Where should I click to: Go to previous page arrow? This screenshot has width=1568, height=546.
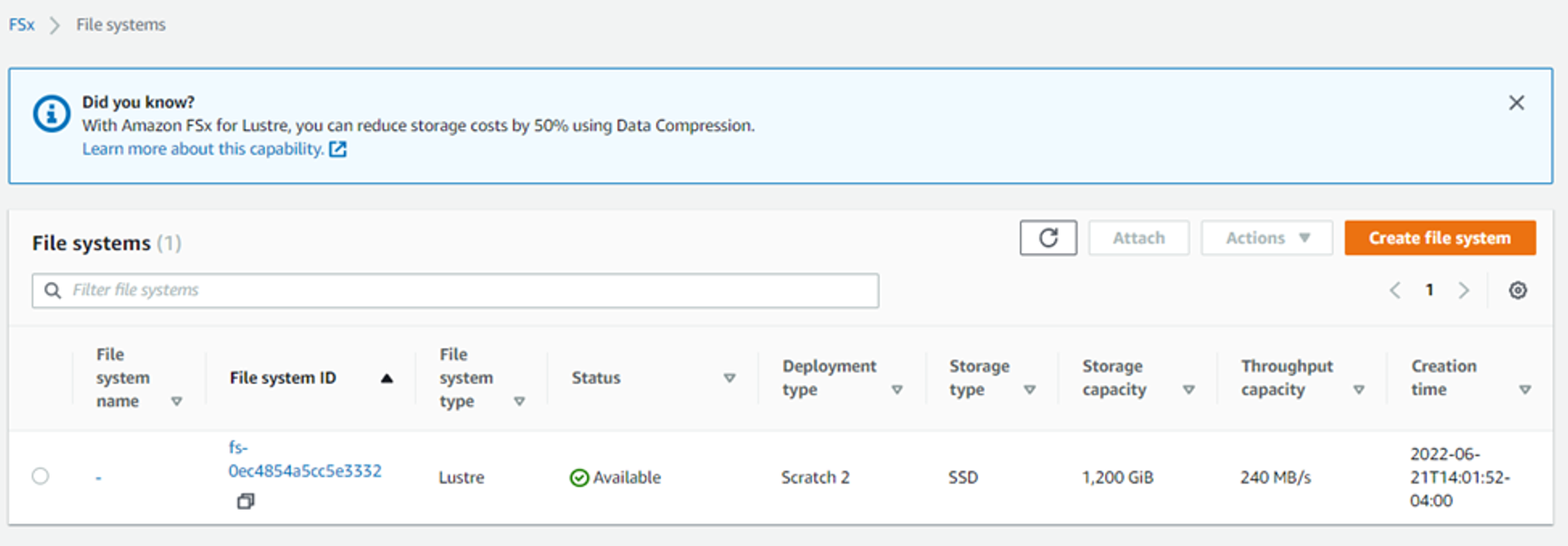pyautogui.click(x=1395, y=290)
